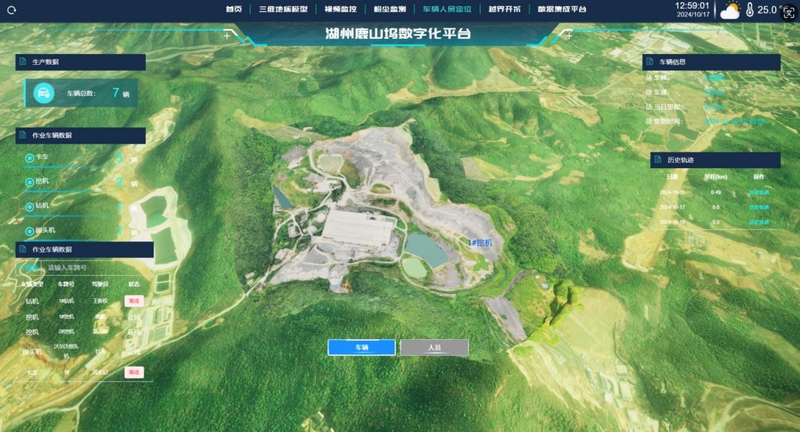Click the icon beside 当日里程 field
800x432 pixels.
click(x=649, y=107)
